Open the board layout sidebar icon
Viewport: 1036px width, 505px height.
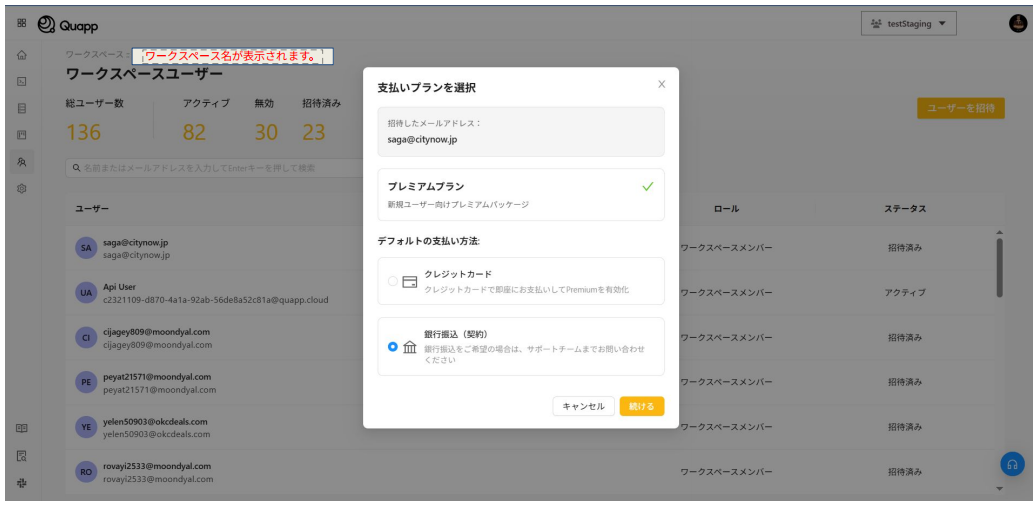click(22, 134)
